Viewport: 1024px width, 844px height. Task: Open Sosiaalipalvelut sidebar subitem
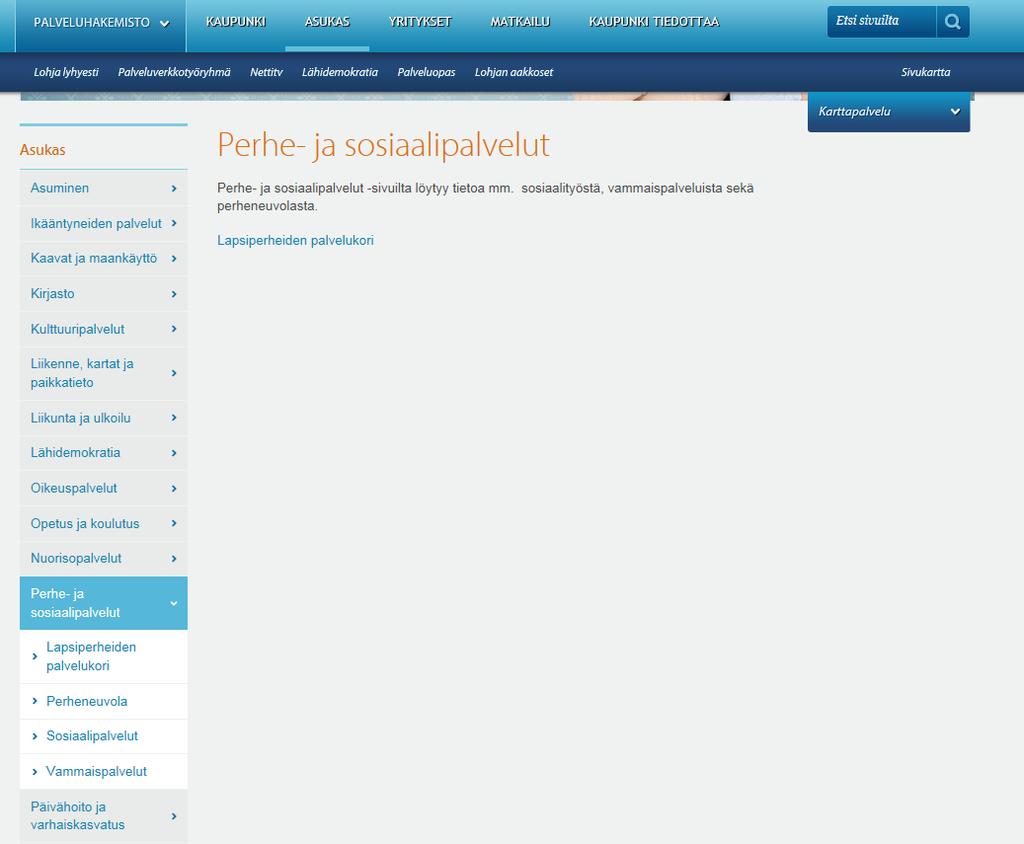[103, 736]
